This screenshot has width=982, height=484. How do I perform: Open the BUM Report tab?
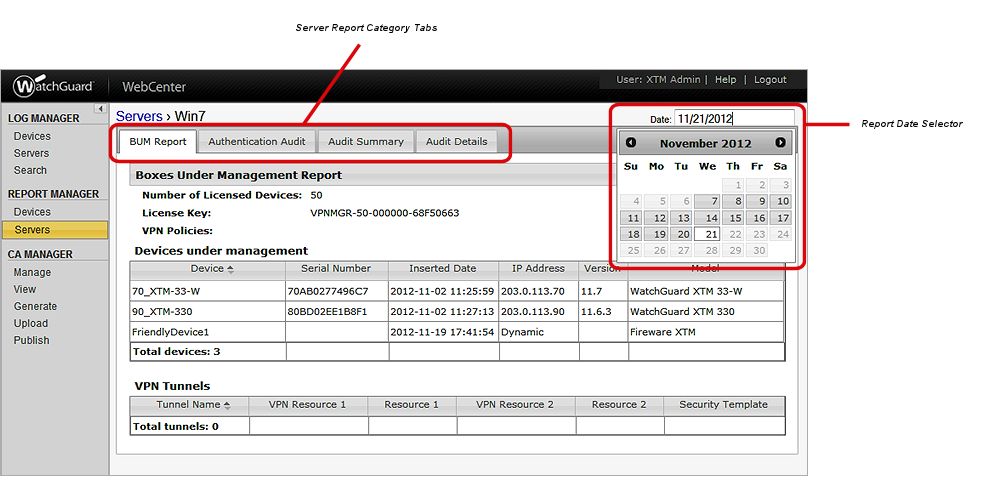[x=158, y=142]
